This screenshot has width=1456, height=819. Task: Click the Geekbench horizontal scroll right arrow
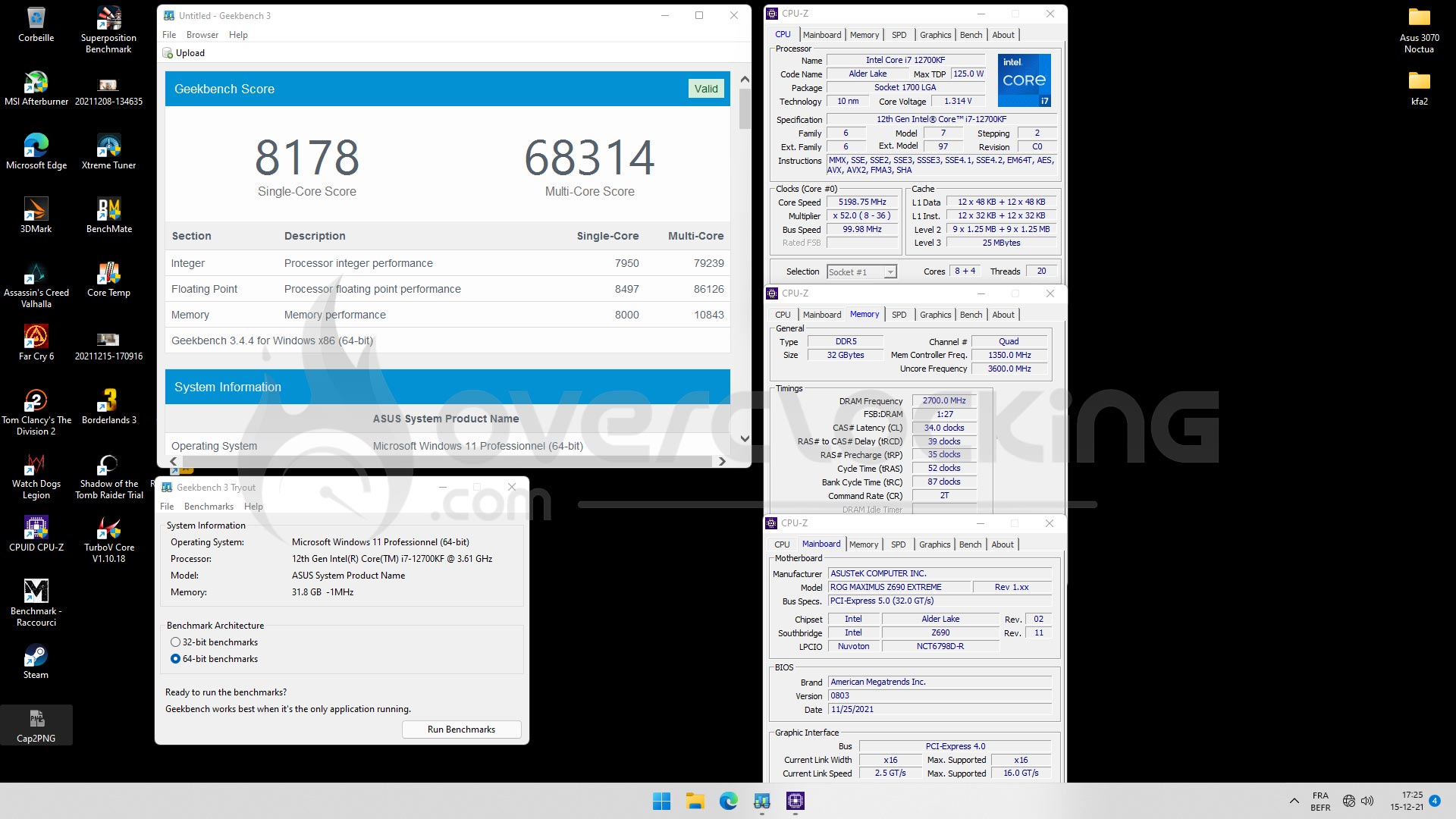tap(721, 461)
